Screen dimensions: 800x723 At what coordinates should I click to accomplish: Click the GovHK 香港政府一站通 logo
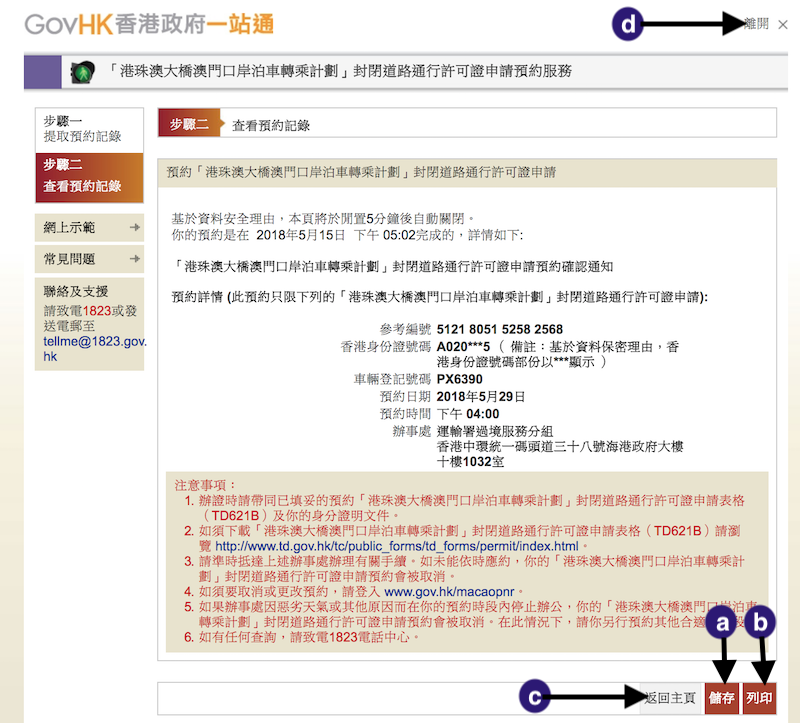148,25
